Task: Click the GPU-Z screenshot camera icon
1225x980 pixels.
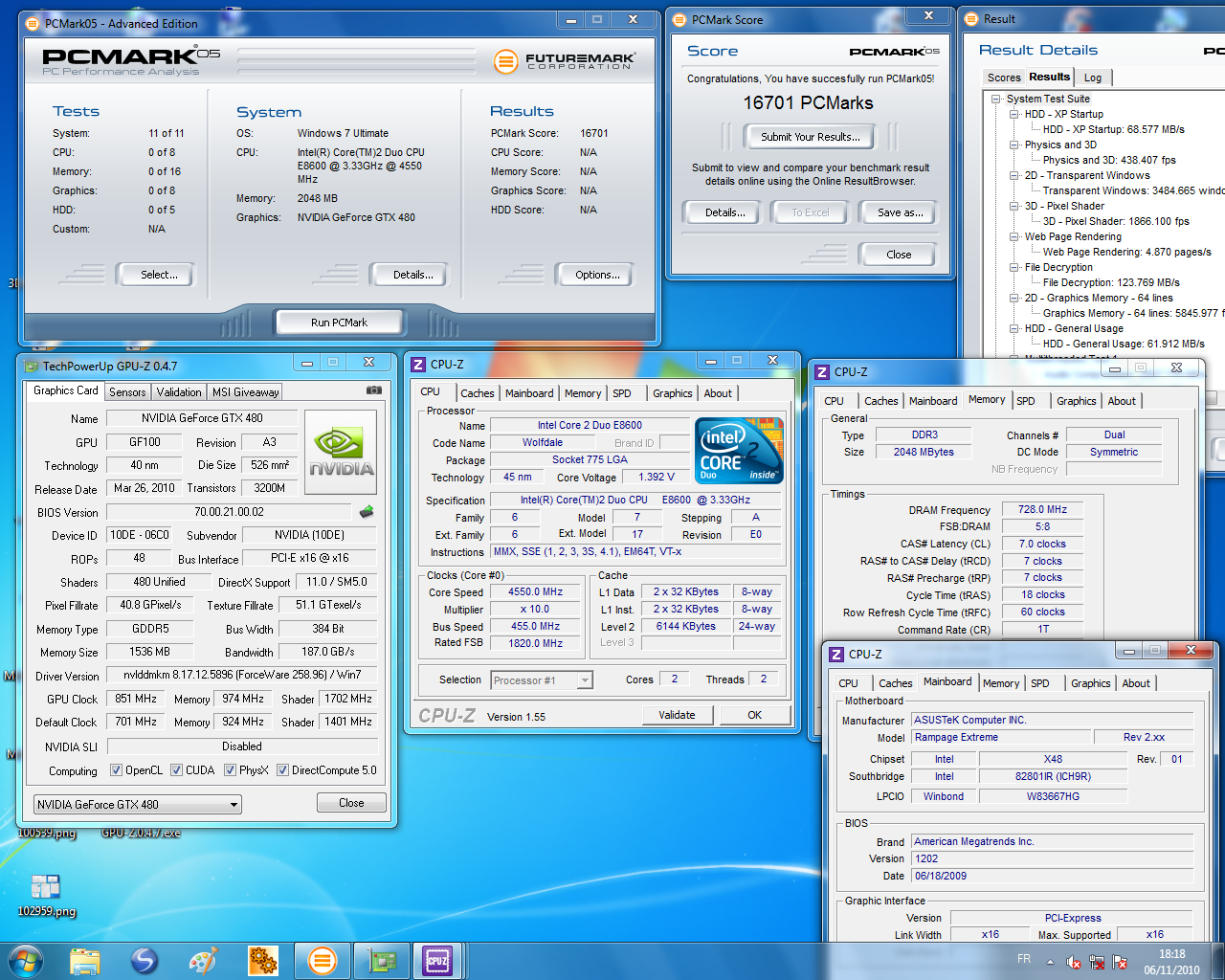Action: coord(374,390)
